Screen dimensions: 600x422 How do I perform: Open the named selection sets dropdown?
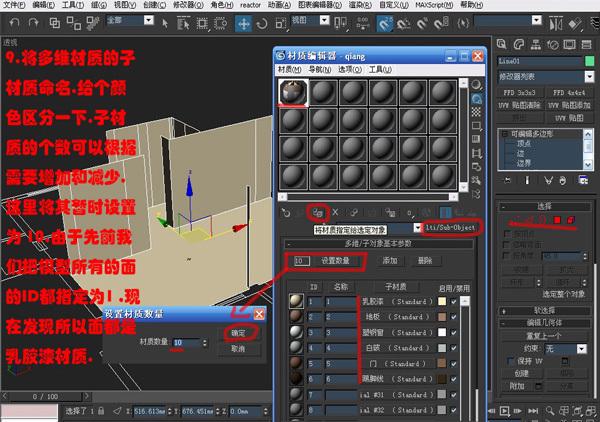[537, 20]
